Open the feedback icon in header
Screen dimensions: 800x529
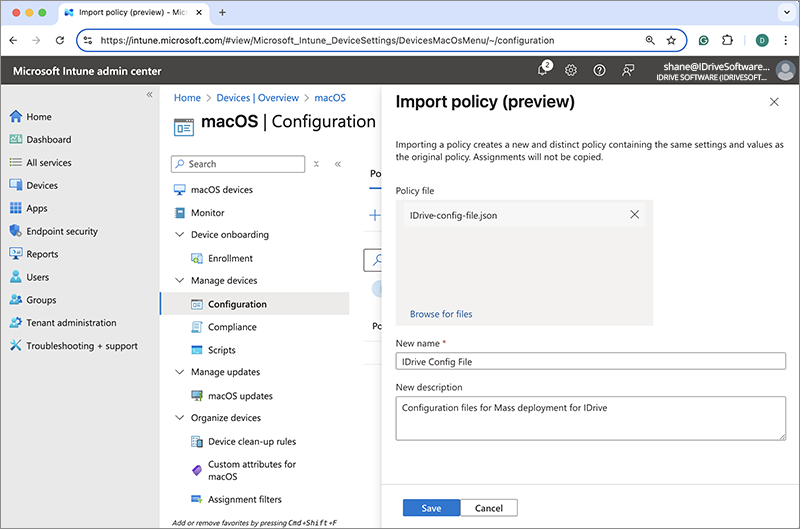click(x=628, y=70)
